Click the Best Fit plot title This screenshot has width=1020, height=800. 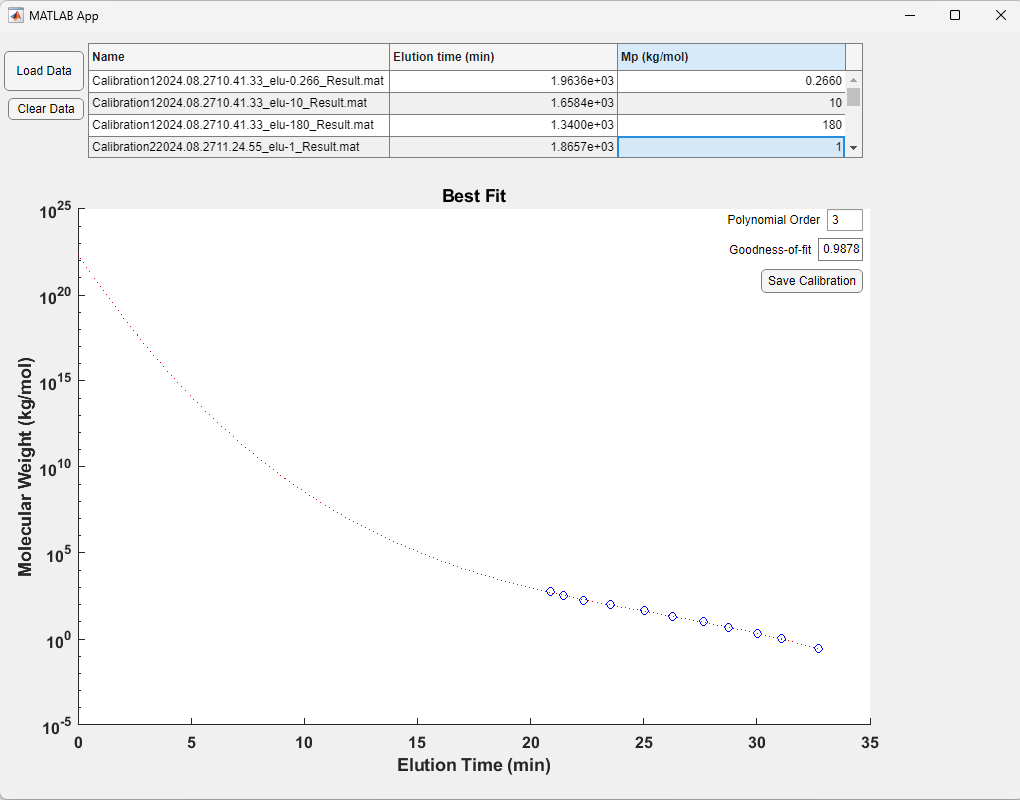coord(474,196)
